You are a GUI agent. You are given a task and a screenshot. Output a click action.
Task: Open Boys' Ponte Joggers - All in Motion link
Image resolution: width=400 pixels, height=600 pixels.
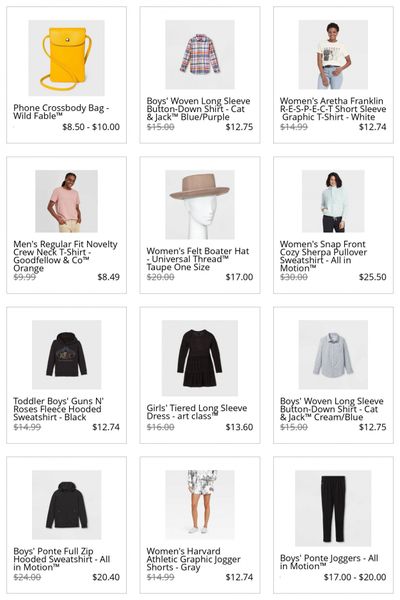pos(329,562)
